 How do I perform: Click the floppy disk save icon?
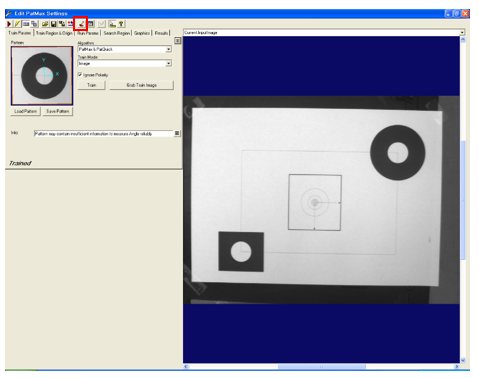[53, 24]
